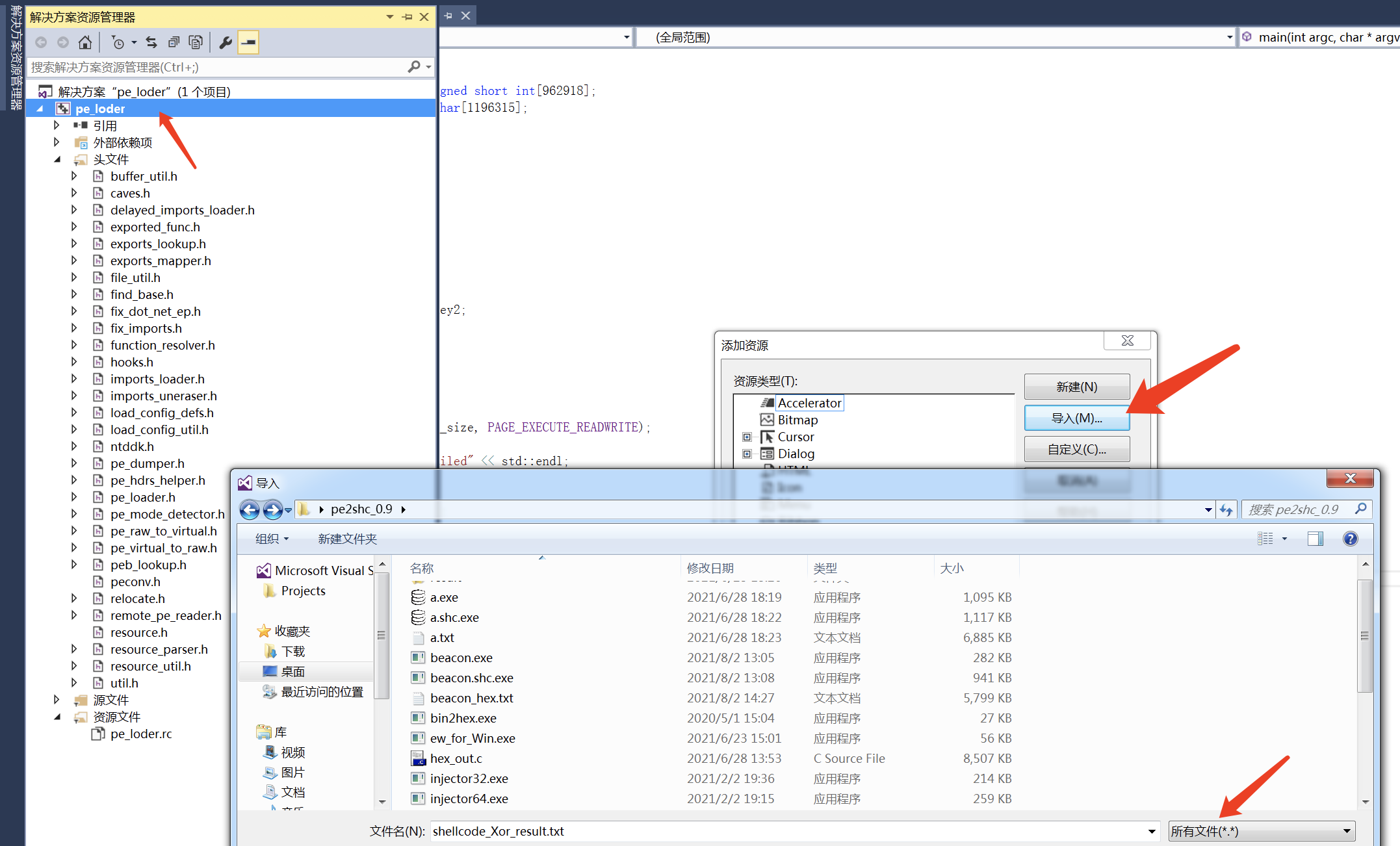Refresh the folder view in the Import dialog
The height and width of the screenshot is (846, 1400).
1227,510
